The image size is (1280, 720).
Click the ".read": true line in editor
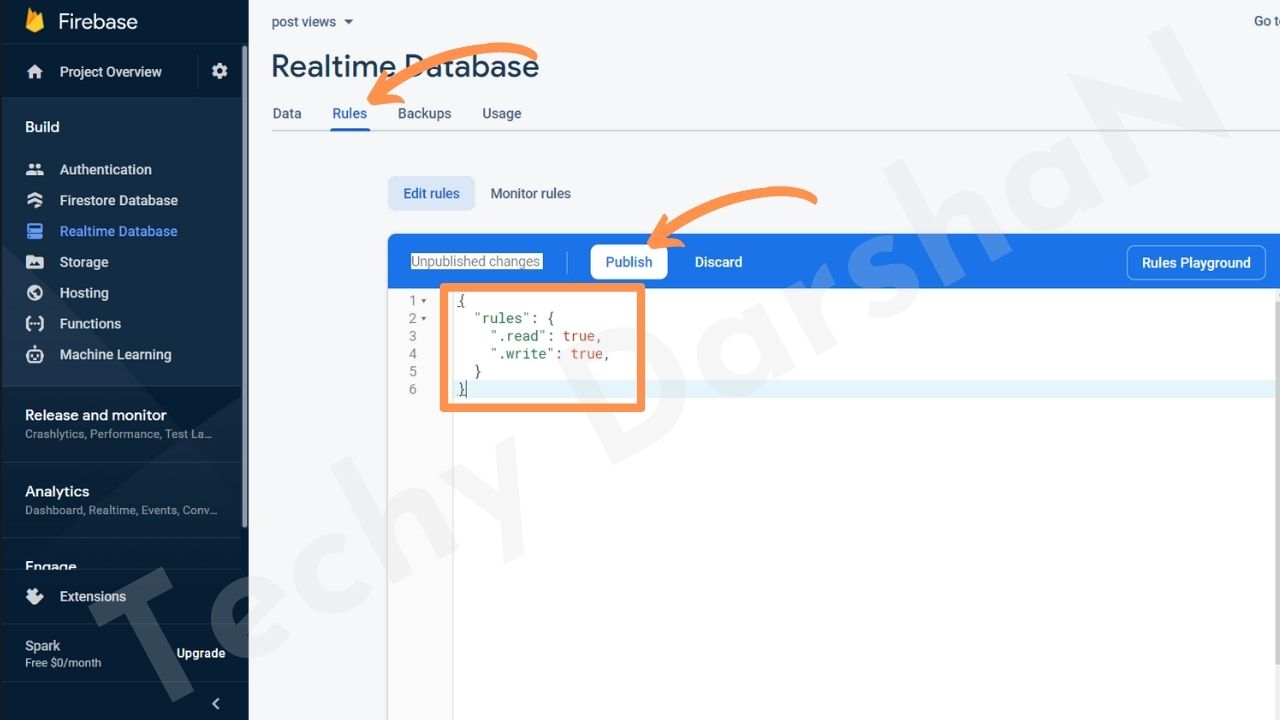click(546, 336)
